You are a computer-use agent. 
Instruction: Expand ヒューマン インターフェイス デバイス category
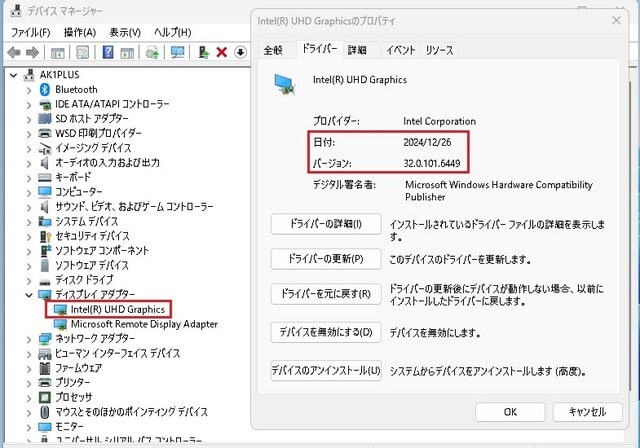(x=29, y=354)
